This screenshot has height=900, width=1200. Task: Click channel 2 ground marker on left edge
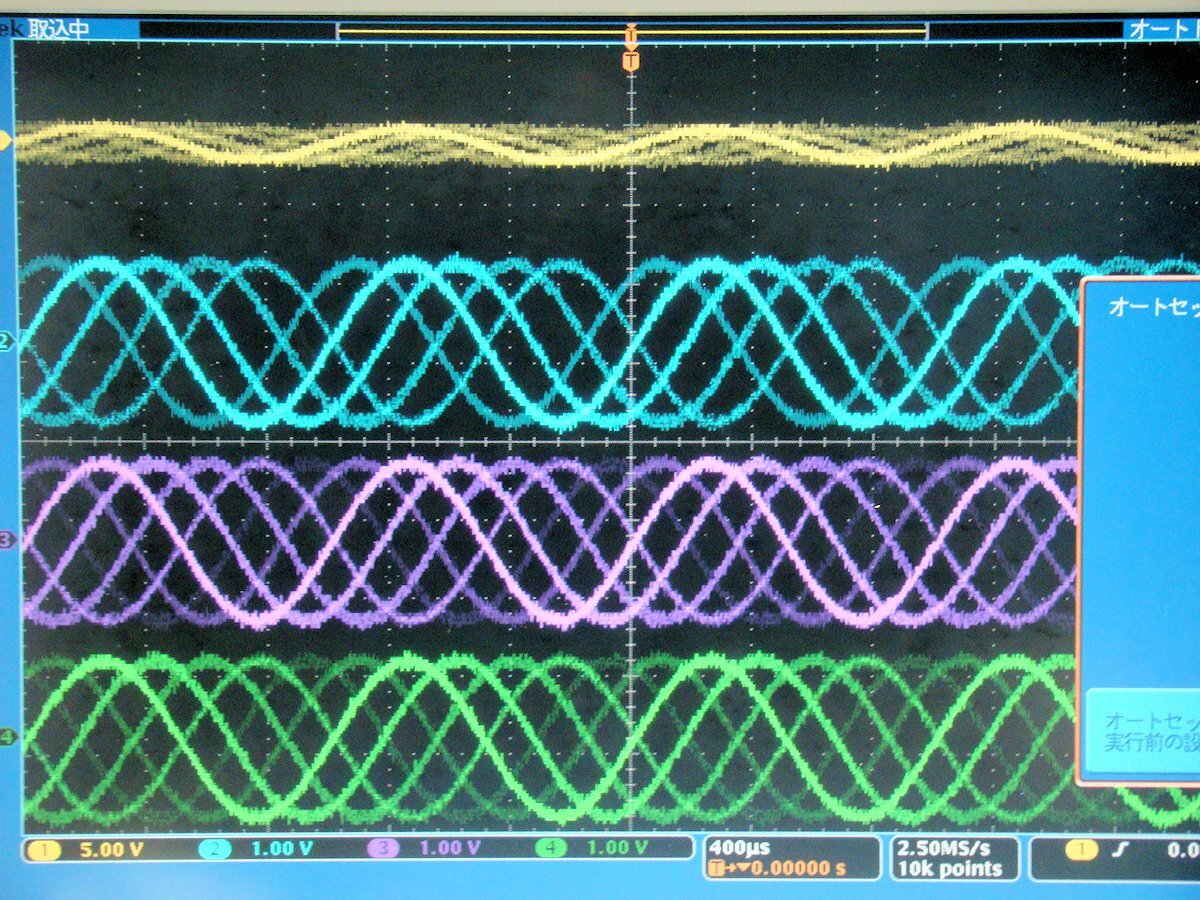tap(5, 343)
